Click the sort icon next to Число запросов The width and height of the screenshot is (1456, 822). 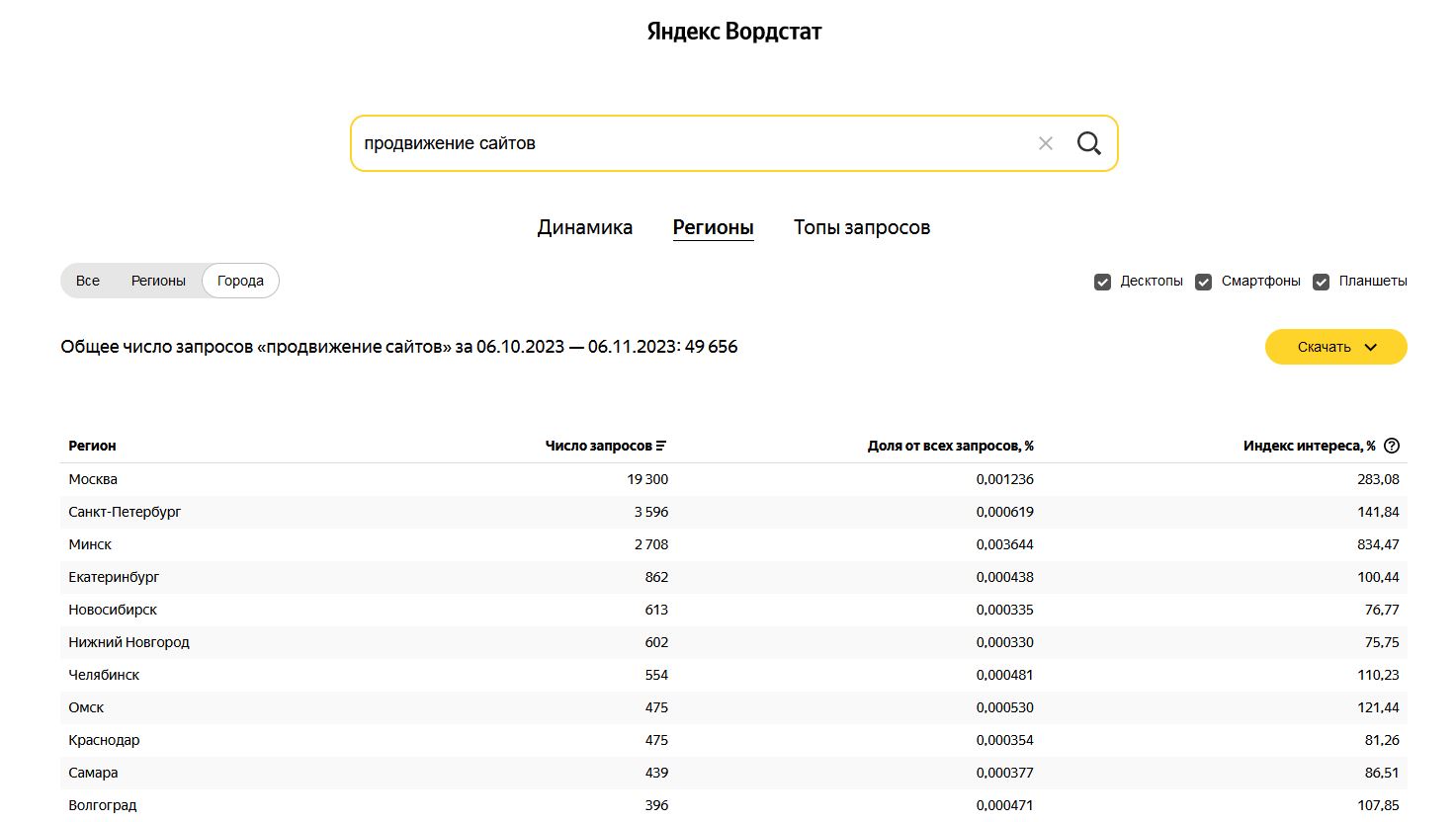(x=662, y=445)
